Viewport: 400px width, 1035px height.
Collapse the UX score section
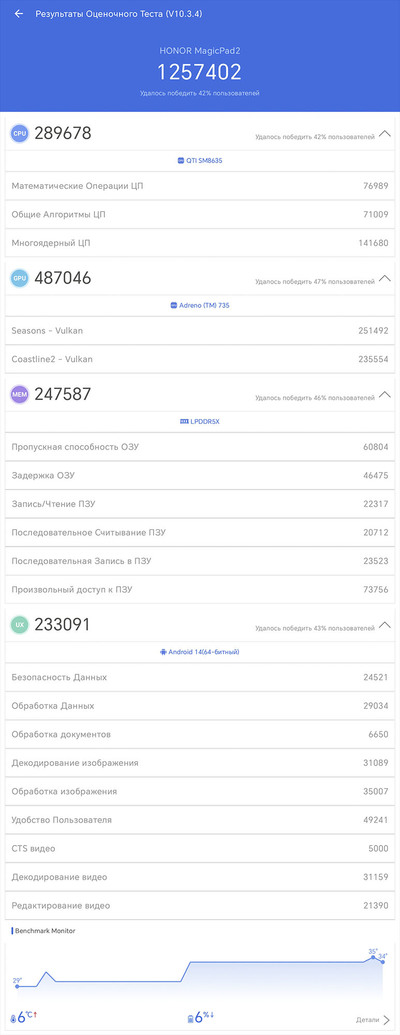click(385, 624)
